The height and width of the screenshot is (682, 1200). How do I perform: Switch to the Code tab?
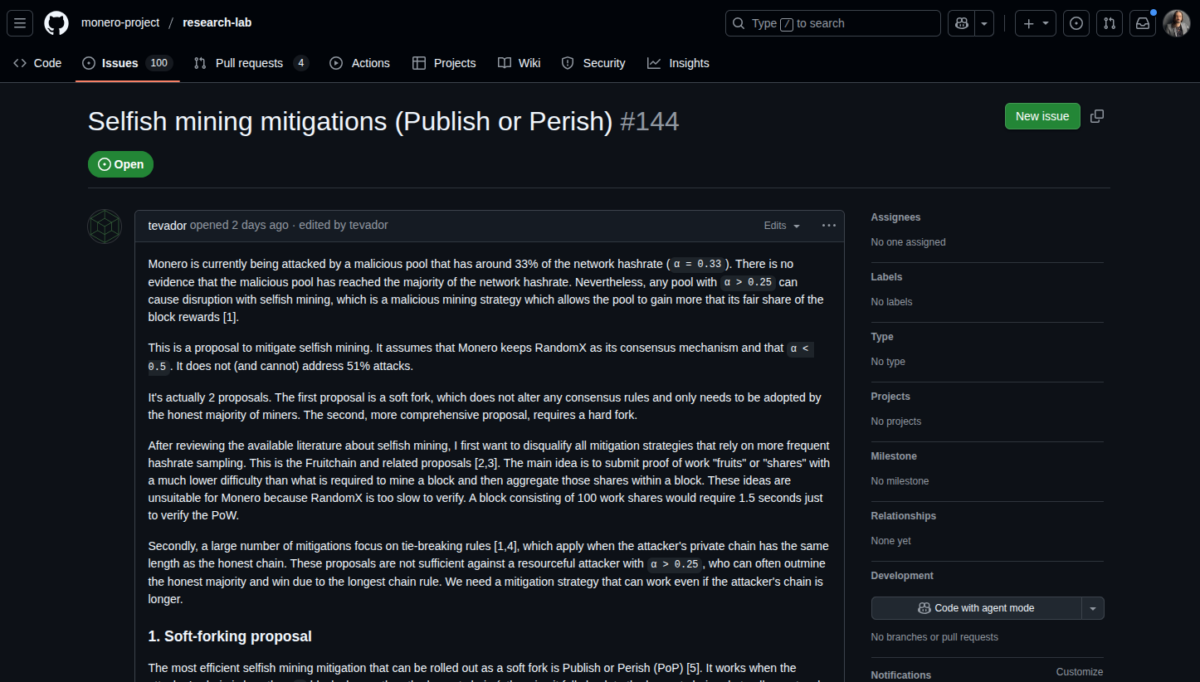(x=37, y=63)
